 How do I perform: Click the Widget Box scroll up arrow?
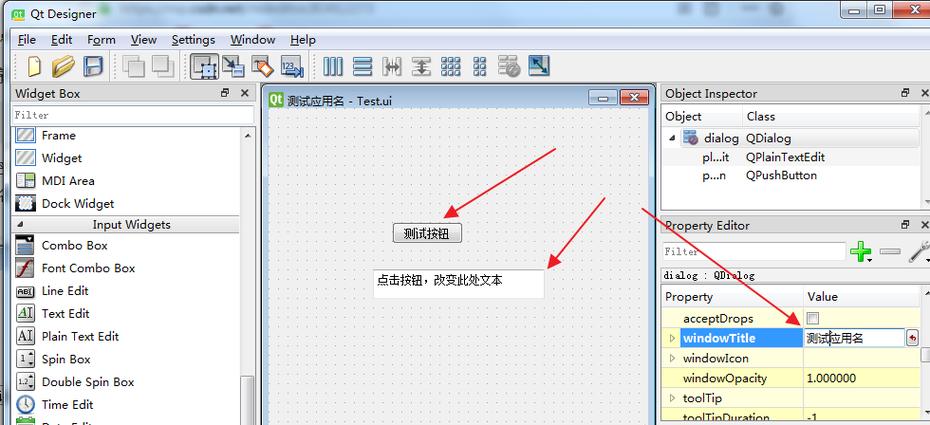pos(247,136)
